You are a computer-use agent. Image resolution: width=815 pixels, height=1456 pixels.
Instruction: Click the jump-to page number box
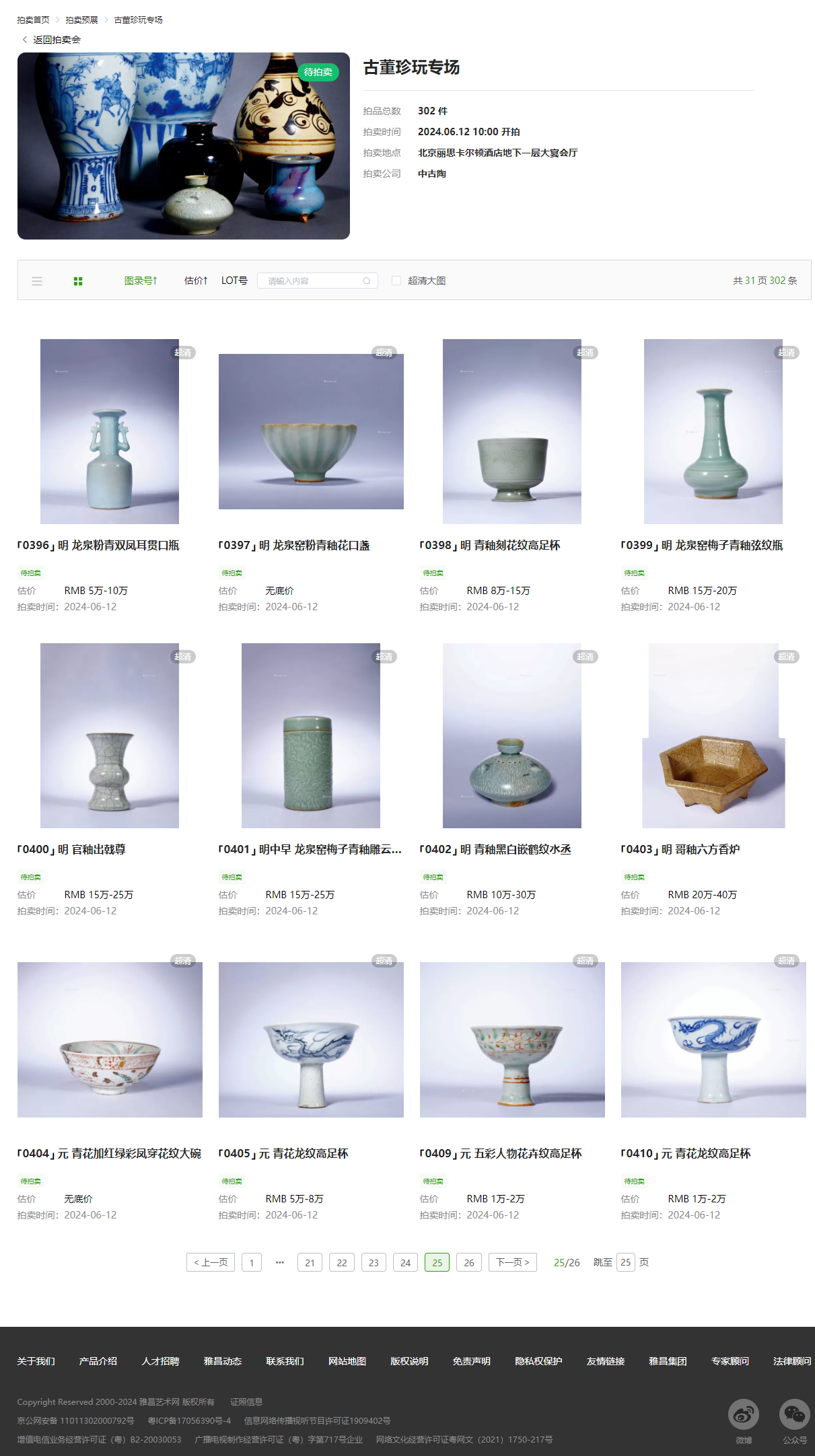(626, 1262)
